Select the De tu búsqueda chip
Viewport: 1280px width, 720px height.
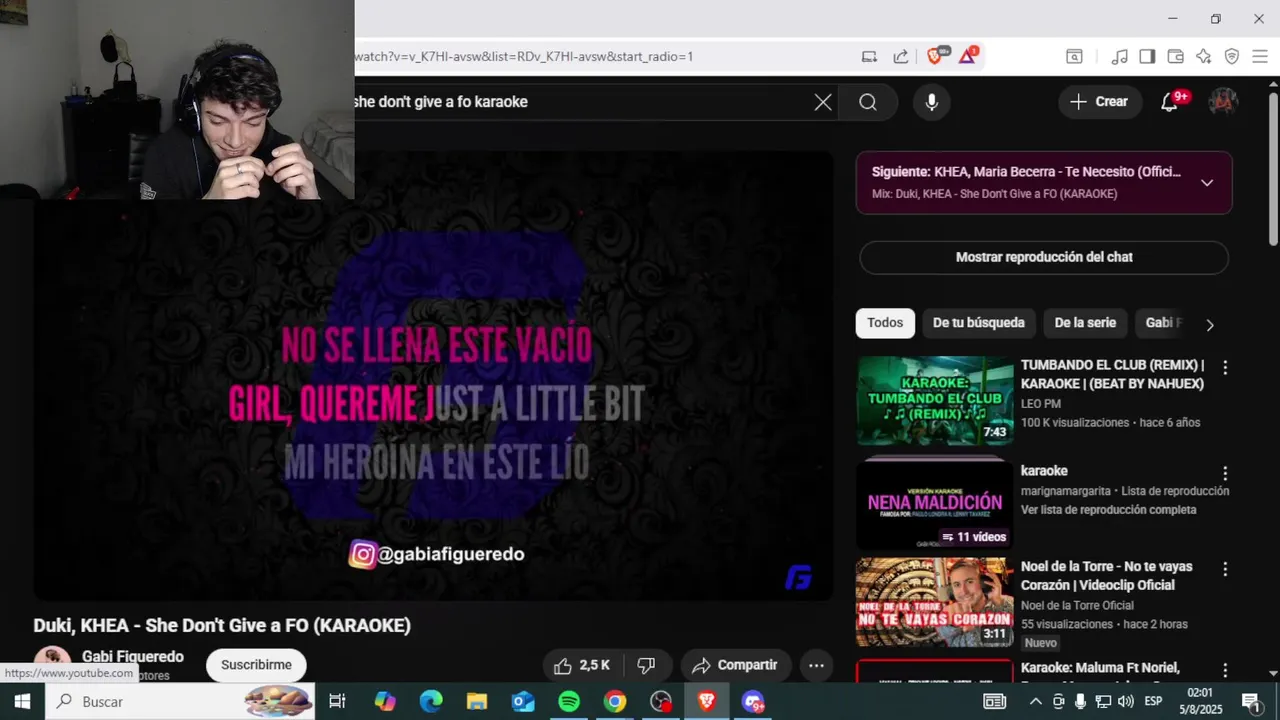click(978, 323)
